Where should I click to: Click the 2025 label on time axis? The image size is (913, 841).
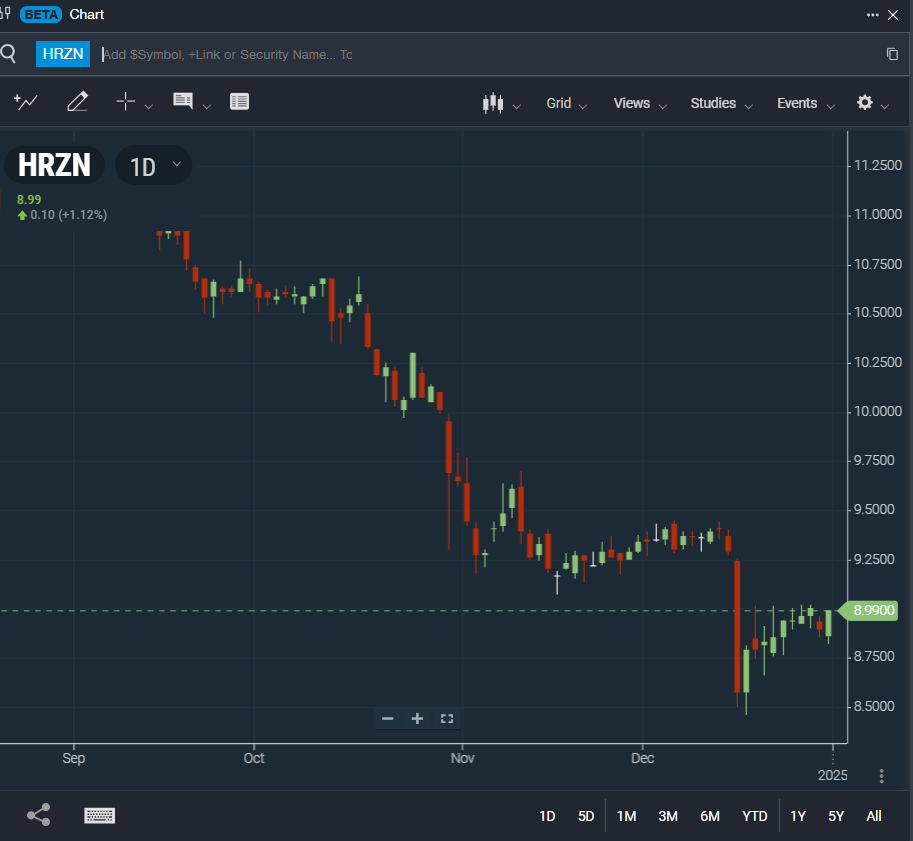[x=833, y=775]
